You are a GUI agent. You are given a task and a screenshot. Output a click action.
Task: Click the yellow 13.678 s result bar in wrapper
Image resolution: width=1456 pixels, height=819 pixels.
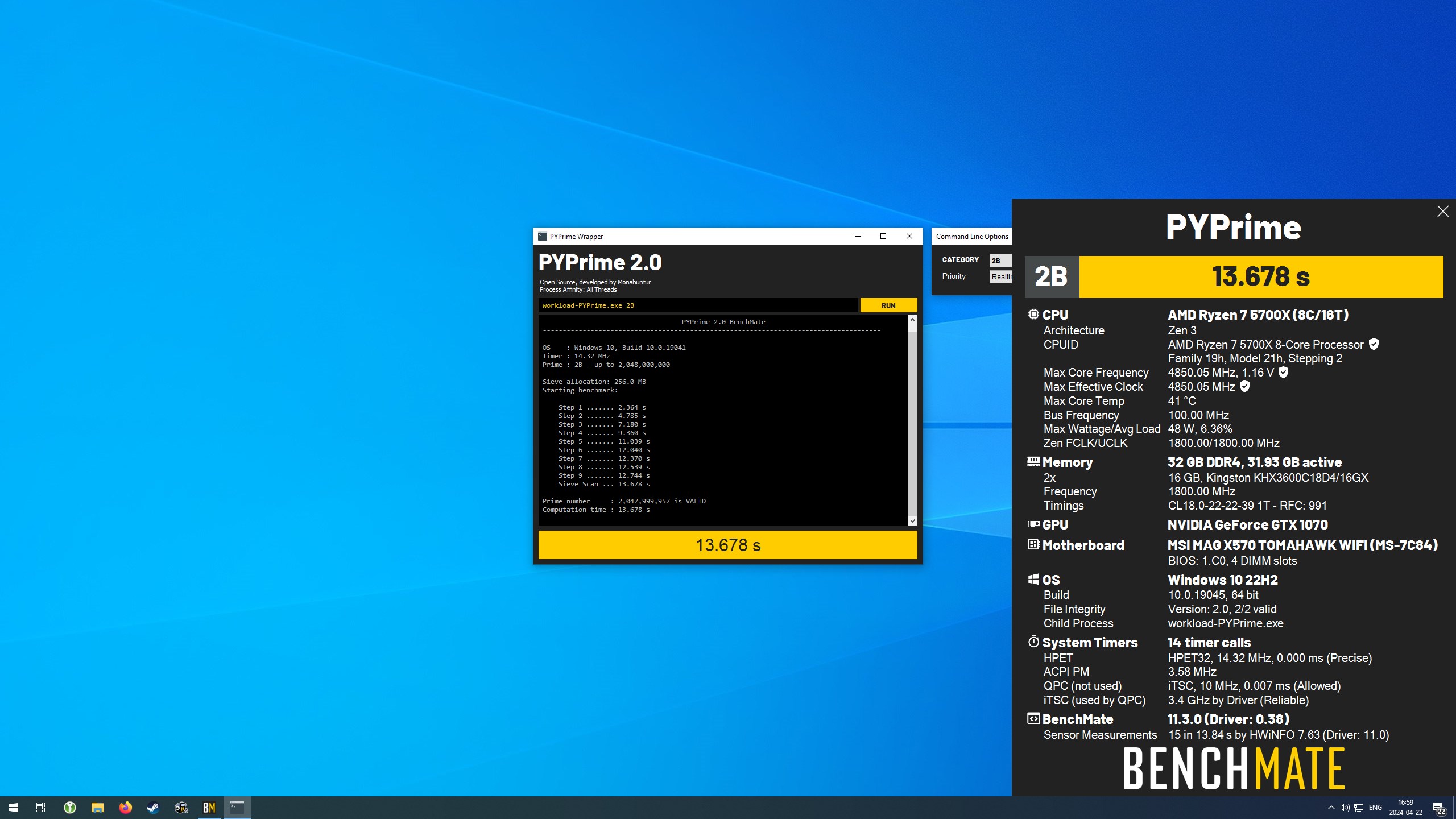(x=727, y=545)
